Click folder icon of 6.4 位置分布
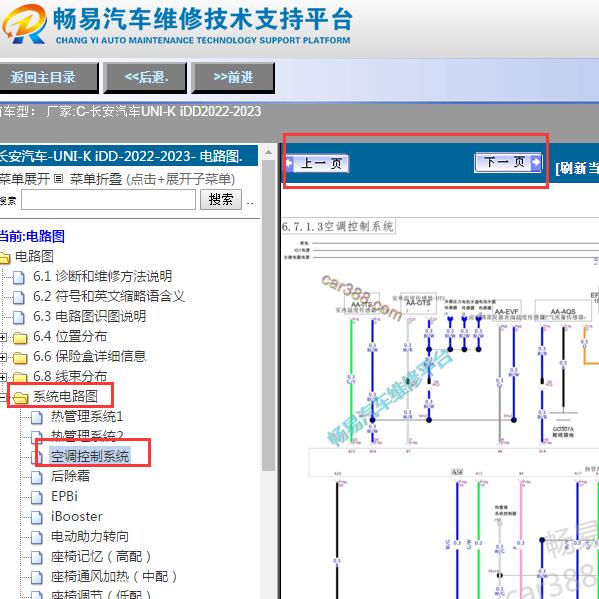 tap(20, 338)
